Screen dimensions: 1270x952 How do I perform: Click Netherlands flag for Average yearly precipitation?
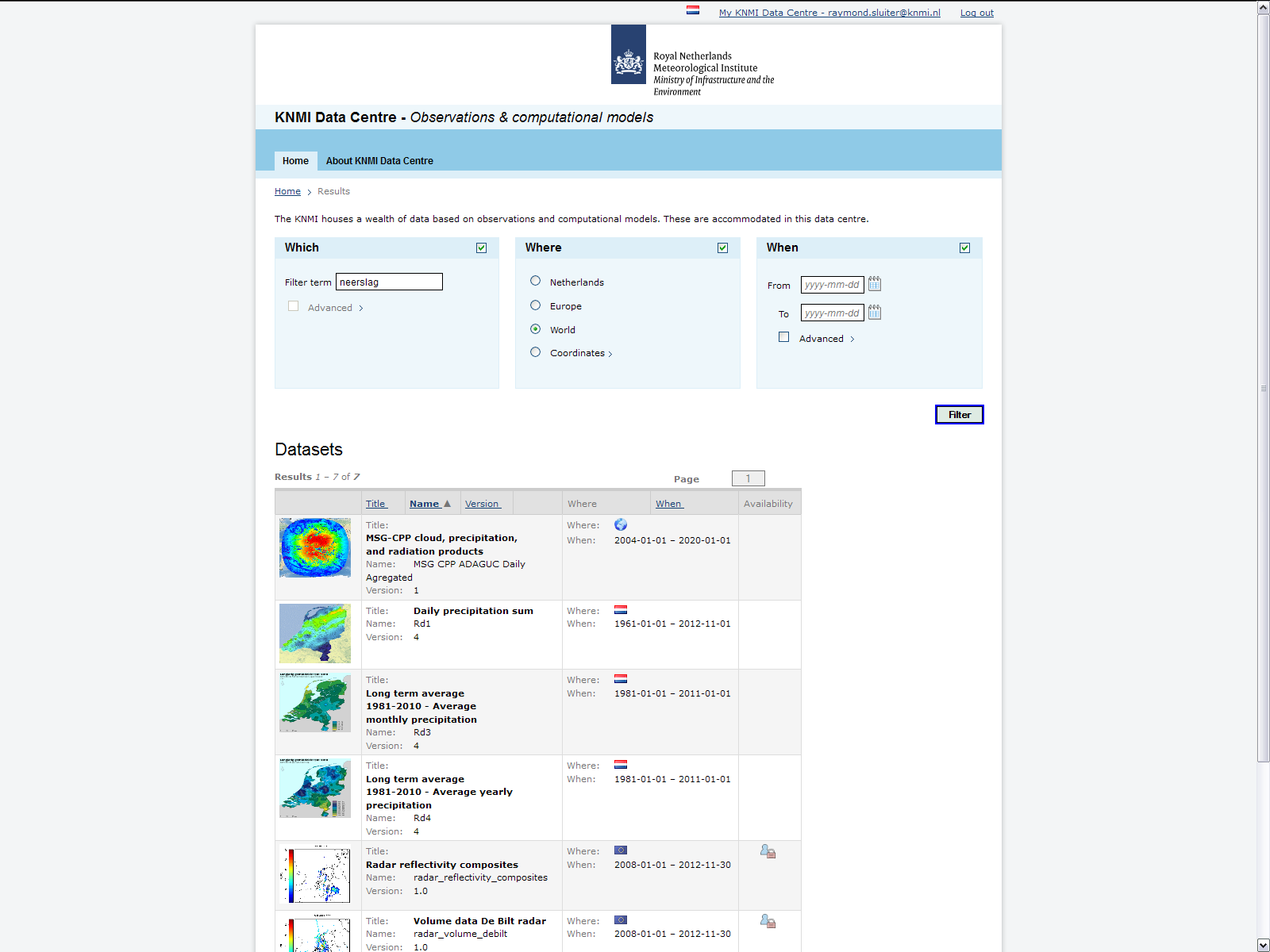[x=621, y=765]
